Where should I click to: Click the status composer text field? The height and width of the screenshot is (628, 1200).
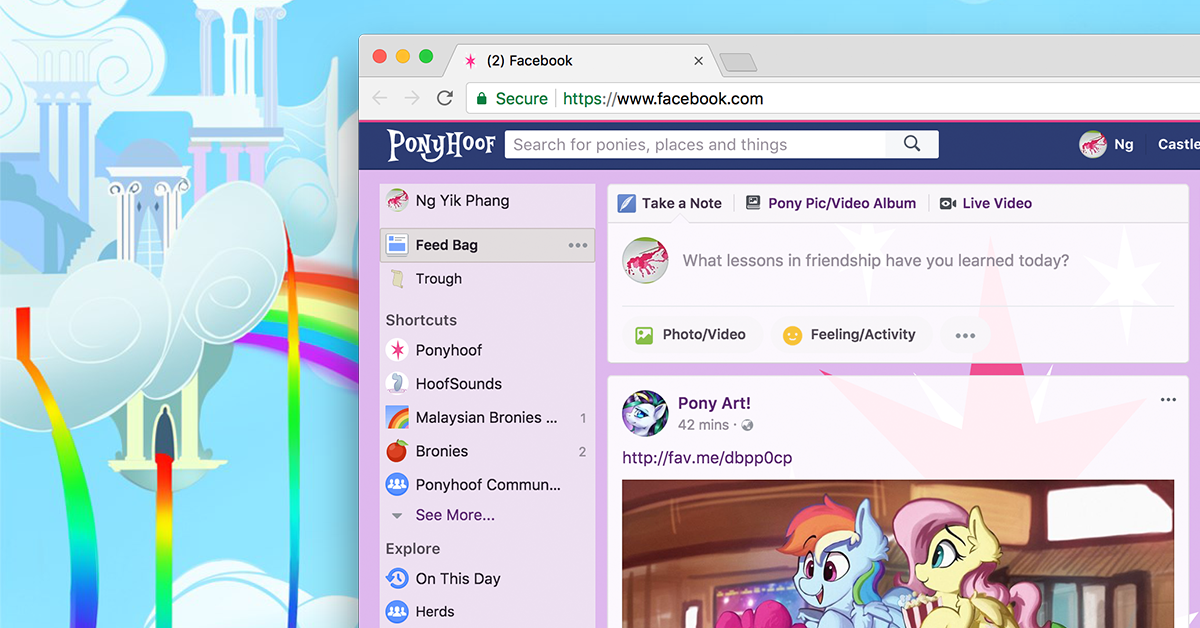pyautogui.click(x=876, y=260)
